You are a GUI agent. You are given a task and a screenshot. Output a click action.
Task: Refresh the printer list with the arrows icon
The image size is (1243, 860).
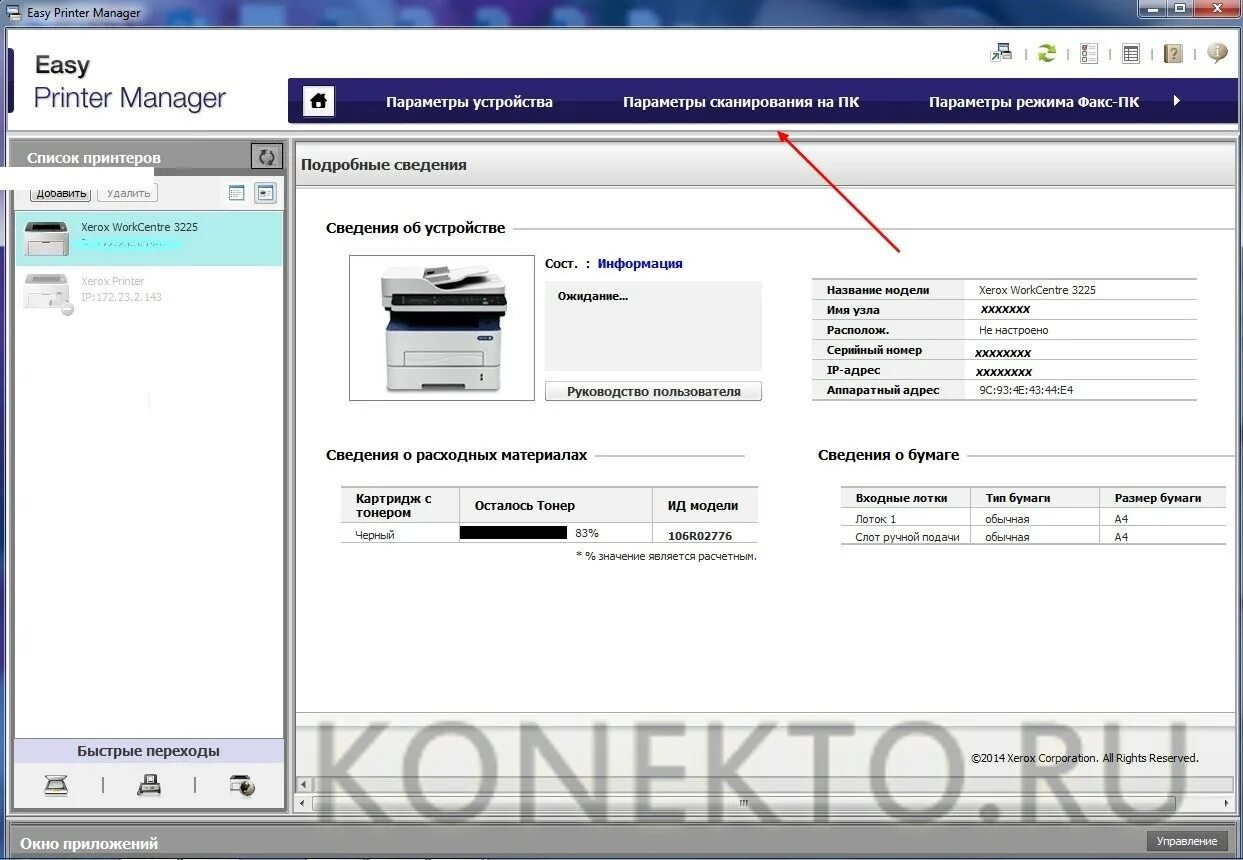point(266,157)
